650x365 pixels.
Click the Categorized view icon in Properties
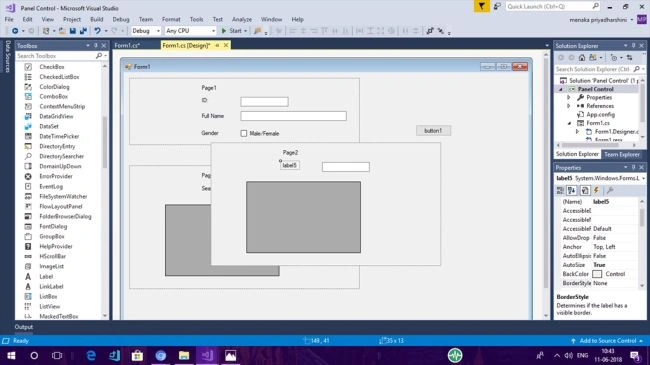pyautogui.click(x=560, y=190)
